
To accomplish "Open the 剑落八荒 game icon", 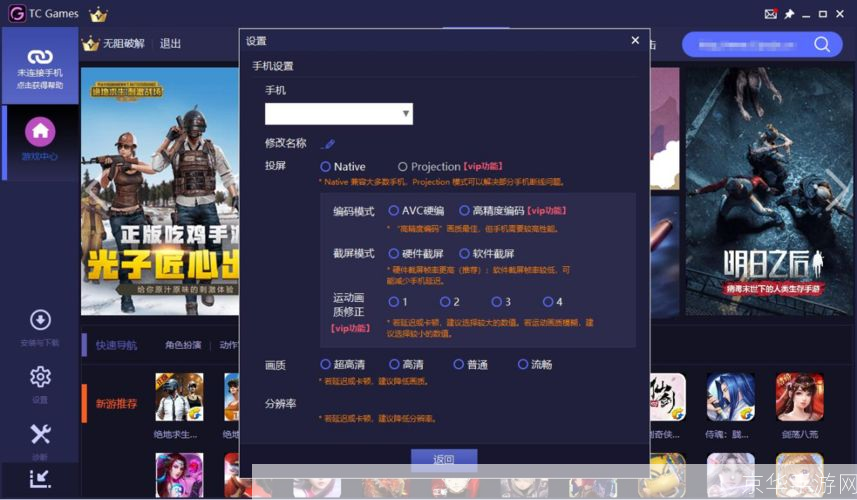I will (x=800, y=397).
